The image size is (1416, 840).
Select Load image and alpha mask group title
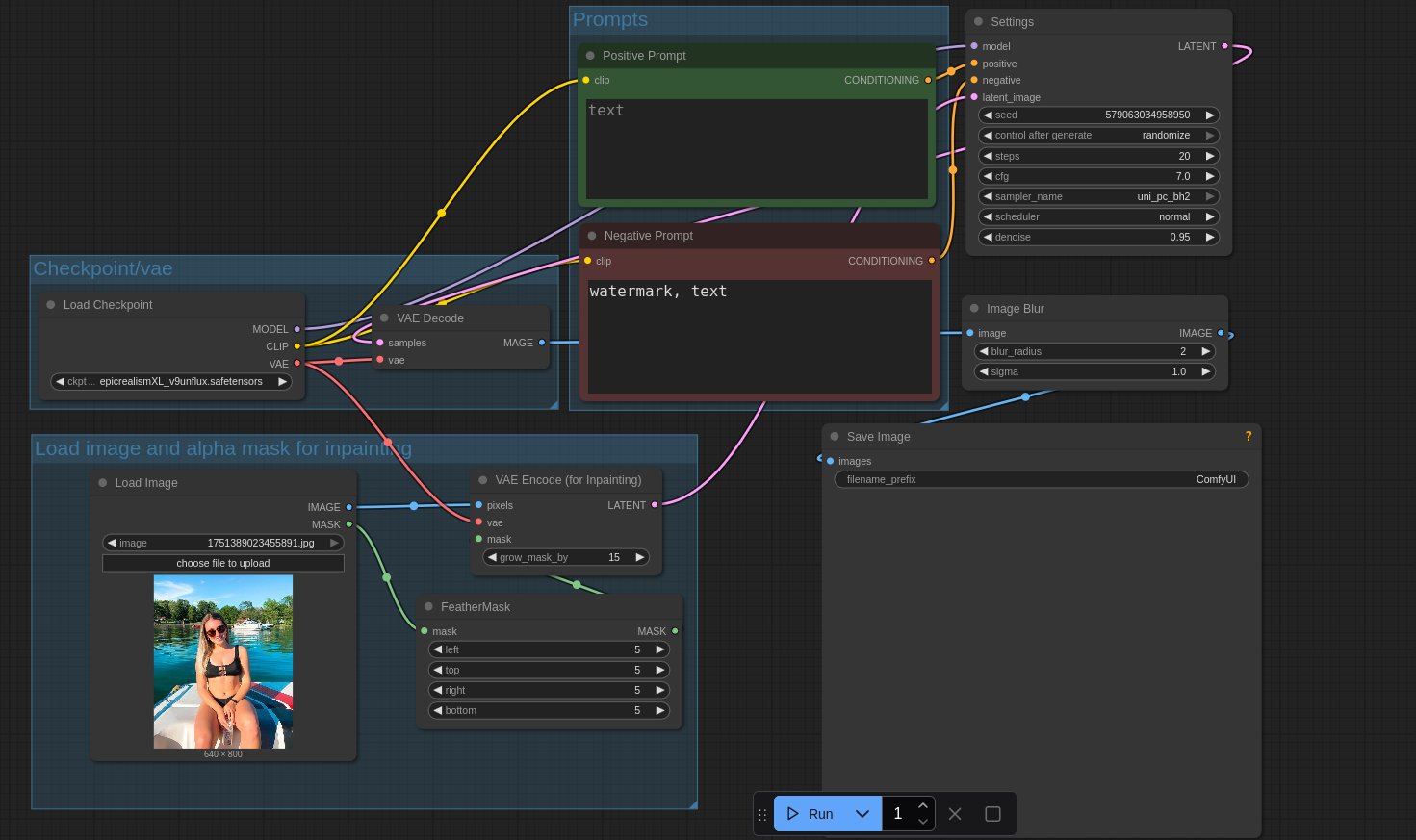(223, 448)
